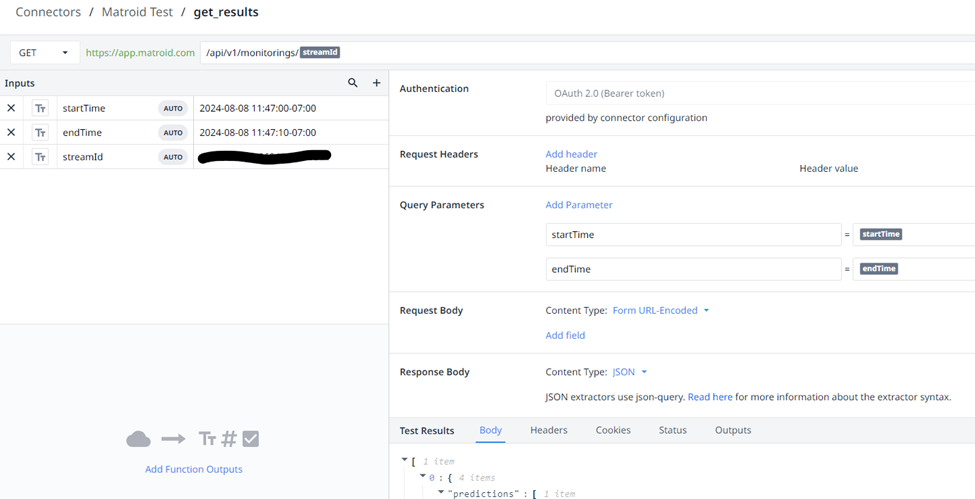Remove the startTime input with X icon
Viewport: 975px width, 499px height.
click(x=12, y=108)
